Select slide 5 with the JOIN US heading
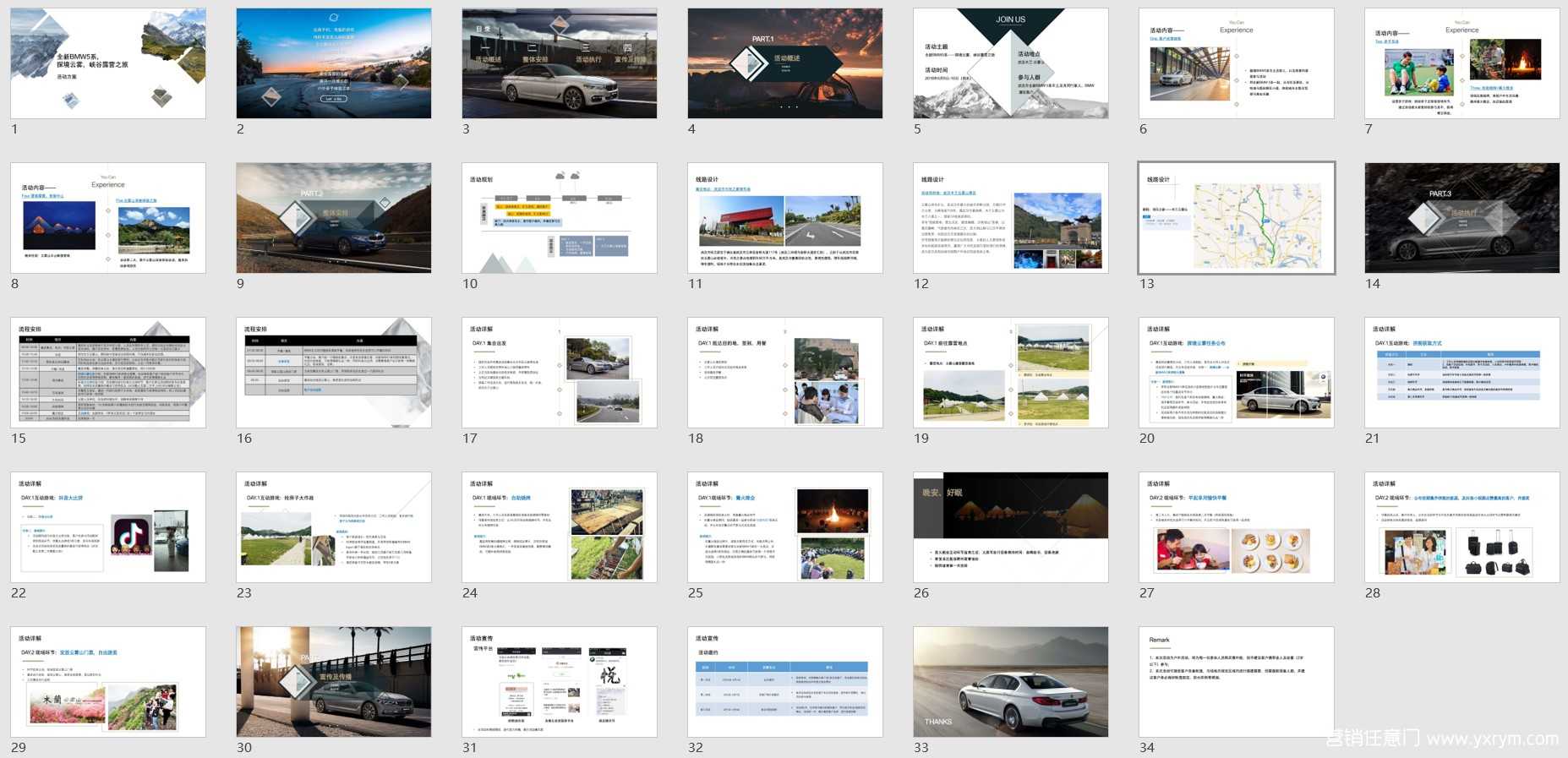 tap(1011, 63)
